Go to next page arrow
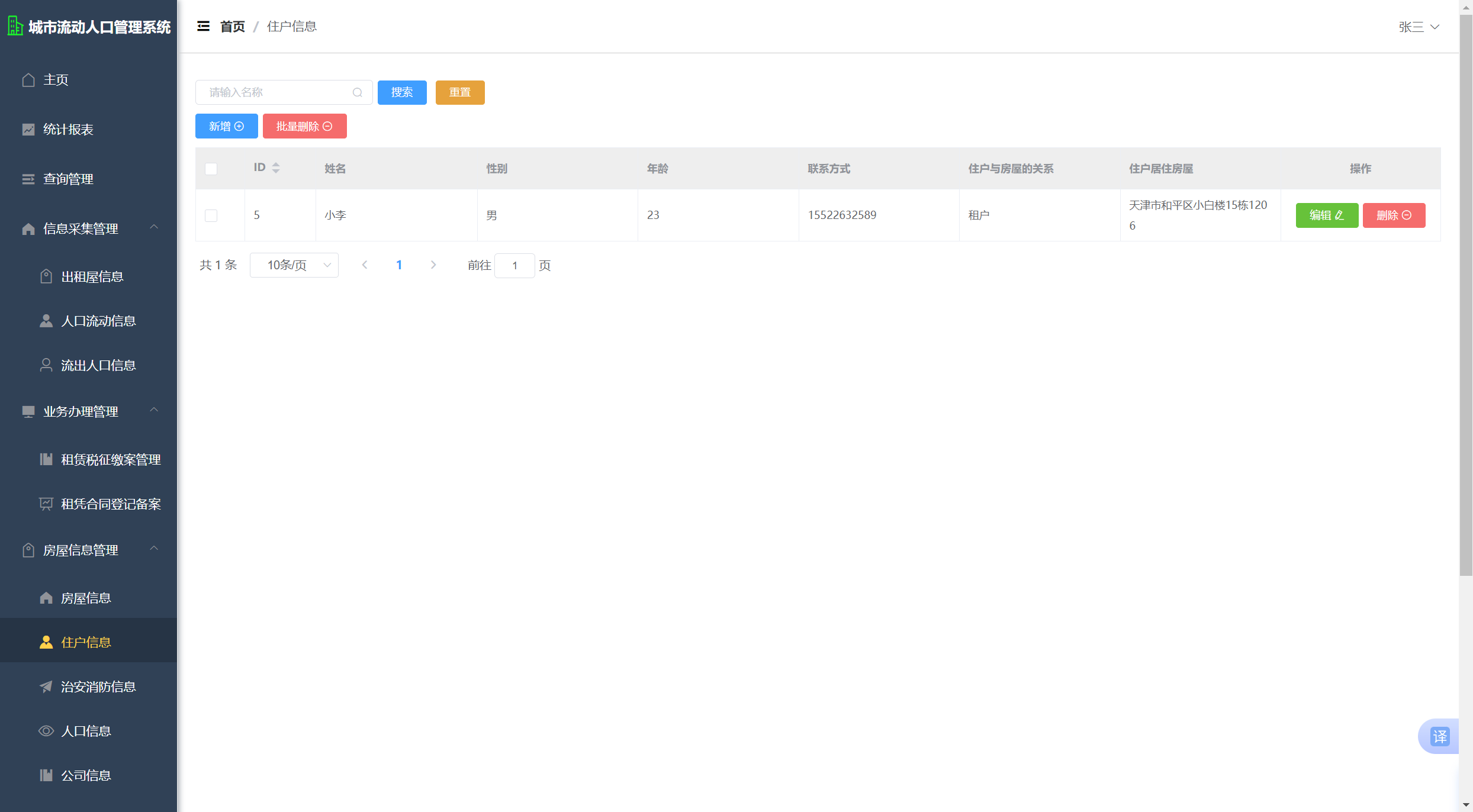This screenshot has height=812, width=1473. coord(433,265)
